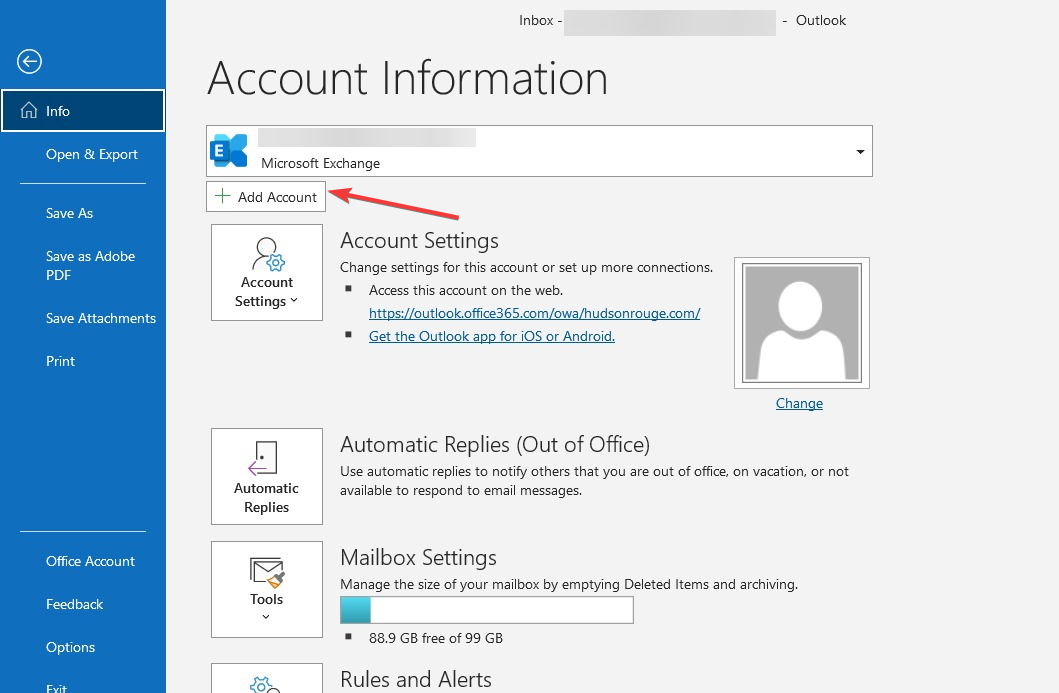The height and width of the screenshot is (693, 1059).
Task: Click the Info home icon
Action: [28, 111]
